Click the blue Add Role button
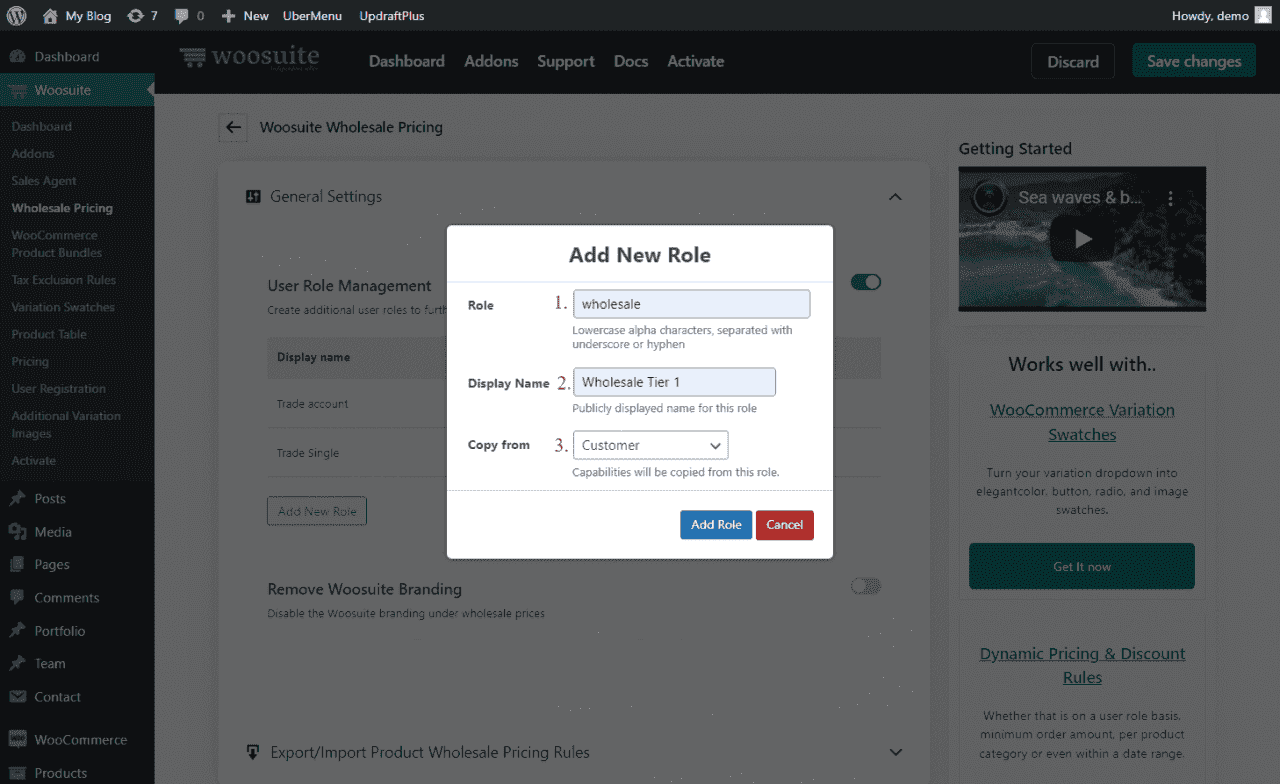Screen dimensions: 1280x784 coord(716,525)
